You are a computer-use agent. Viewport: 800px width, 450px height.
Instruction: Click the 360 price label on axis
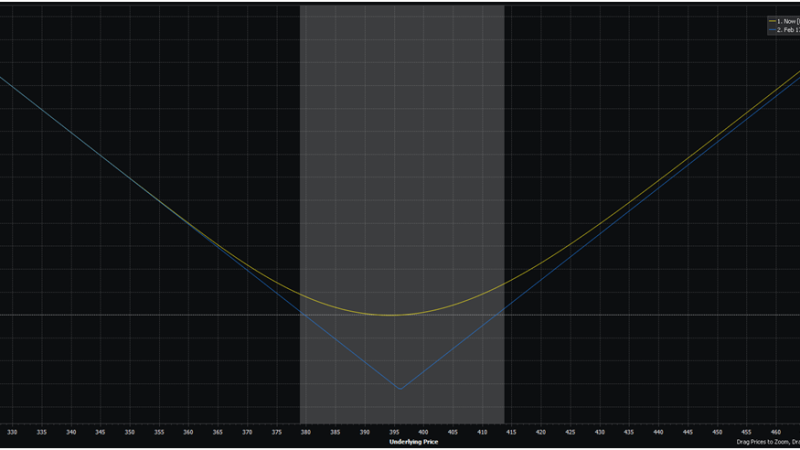188,432
